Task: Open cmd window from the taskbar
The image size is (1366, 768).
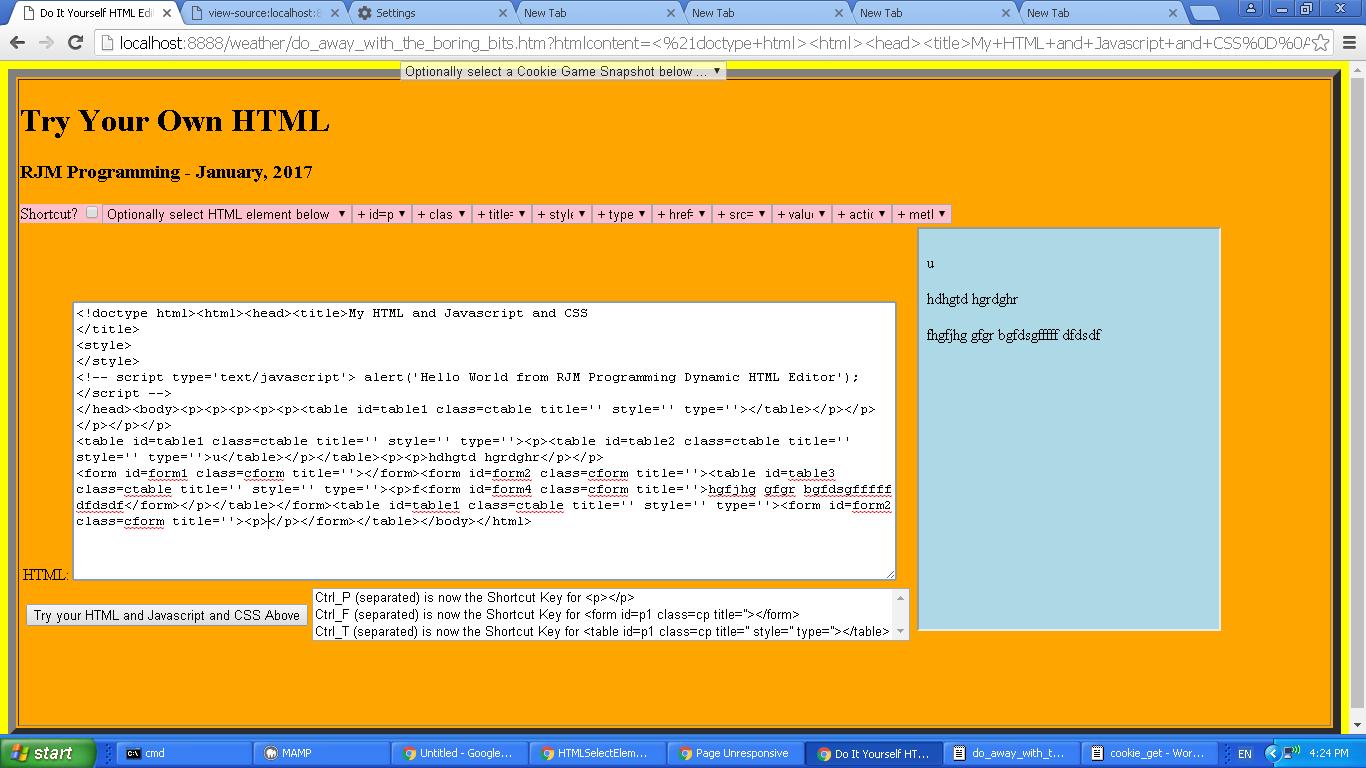Action: click(180, 753)
